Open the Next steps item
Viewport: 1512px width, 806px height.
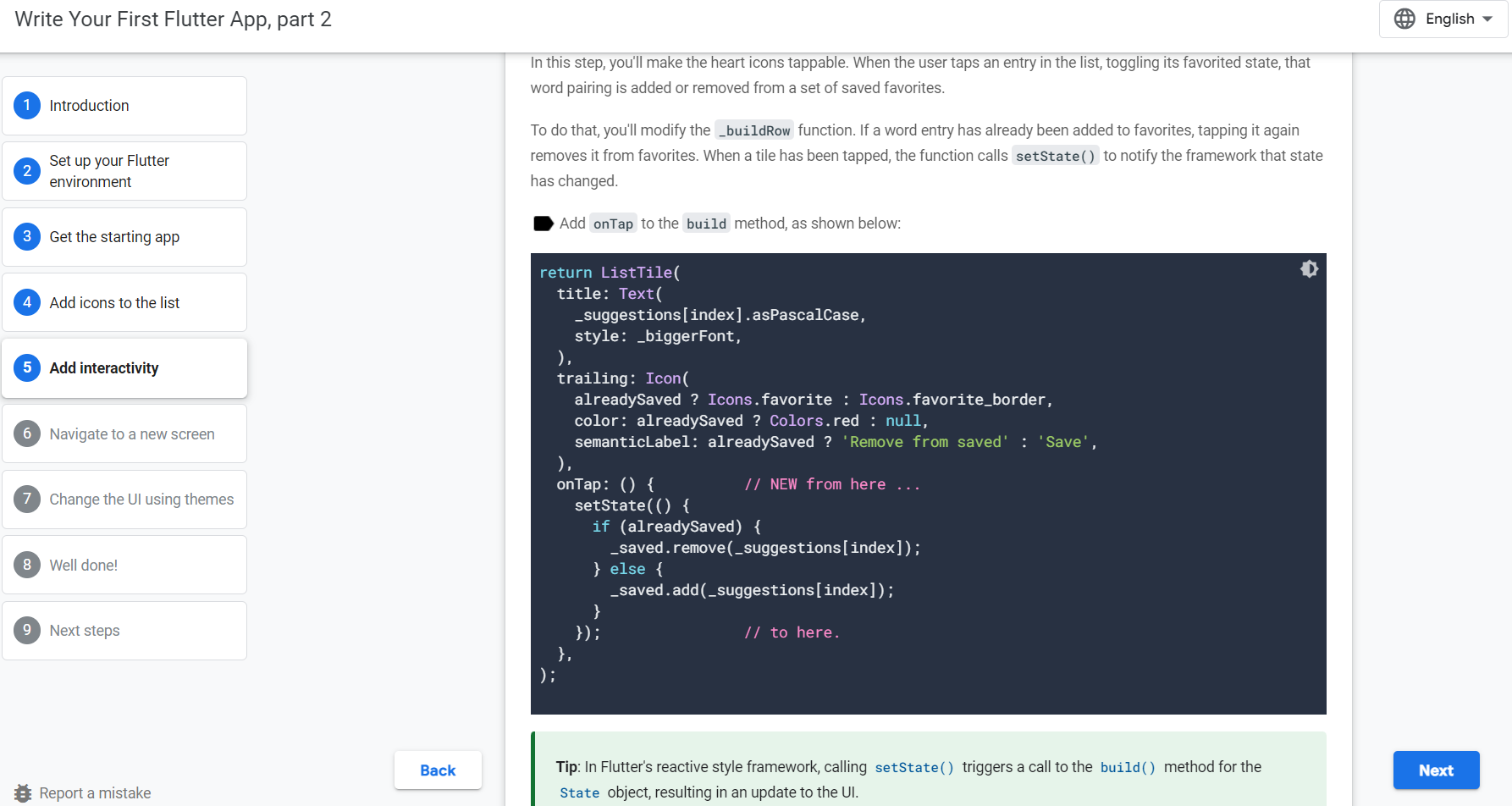(124, 630)
